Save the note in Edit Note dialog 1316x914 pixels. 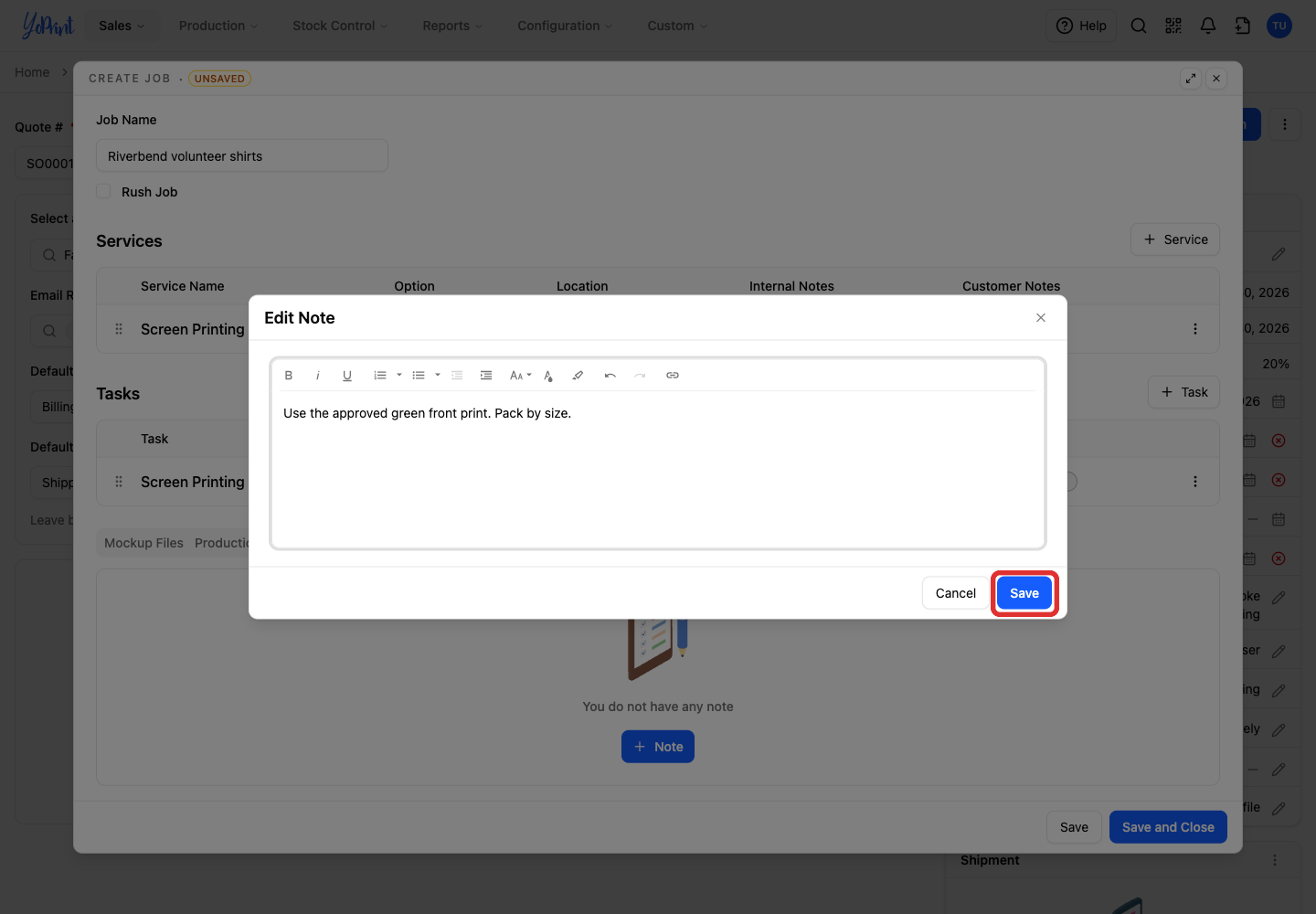click(x=1024, y=593)
